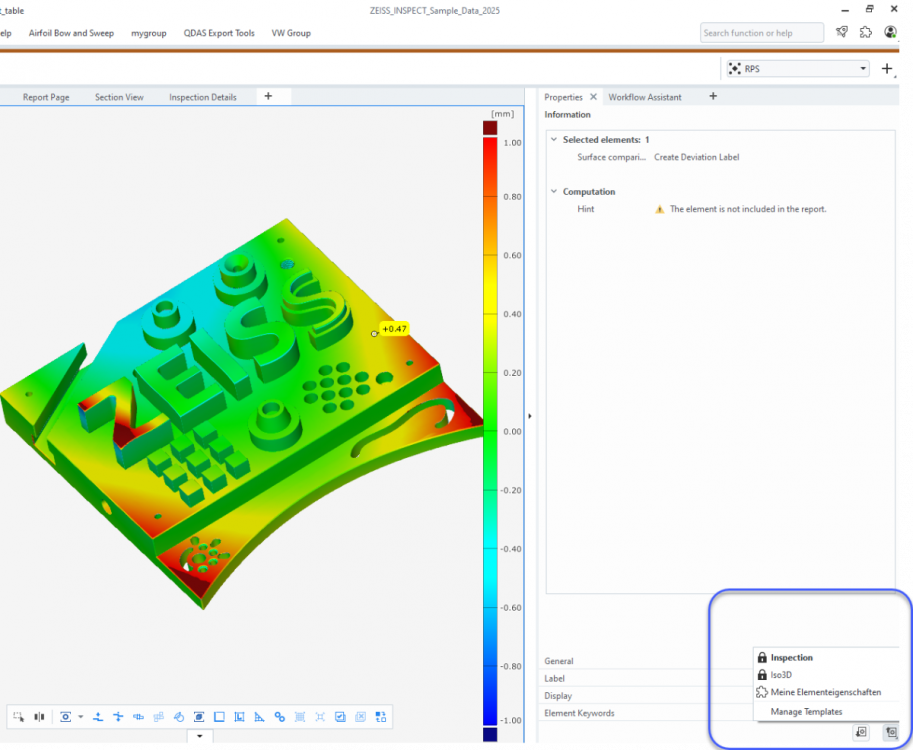Click the rectangle selection tool in bottom toolbar
The image size is (913, 750).
click(18, 717)
